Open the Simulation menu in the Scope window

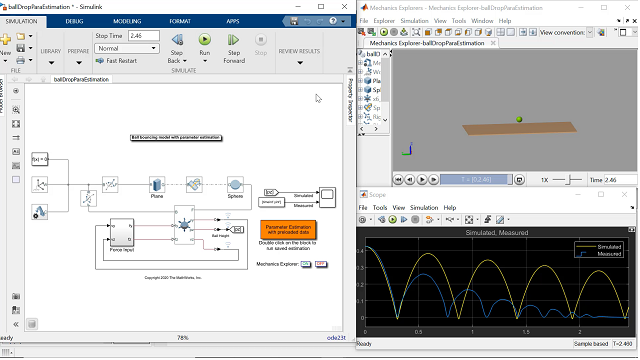coord(424,208)
